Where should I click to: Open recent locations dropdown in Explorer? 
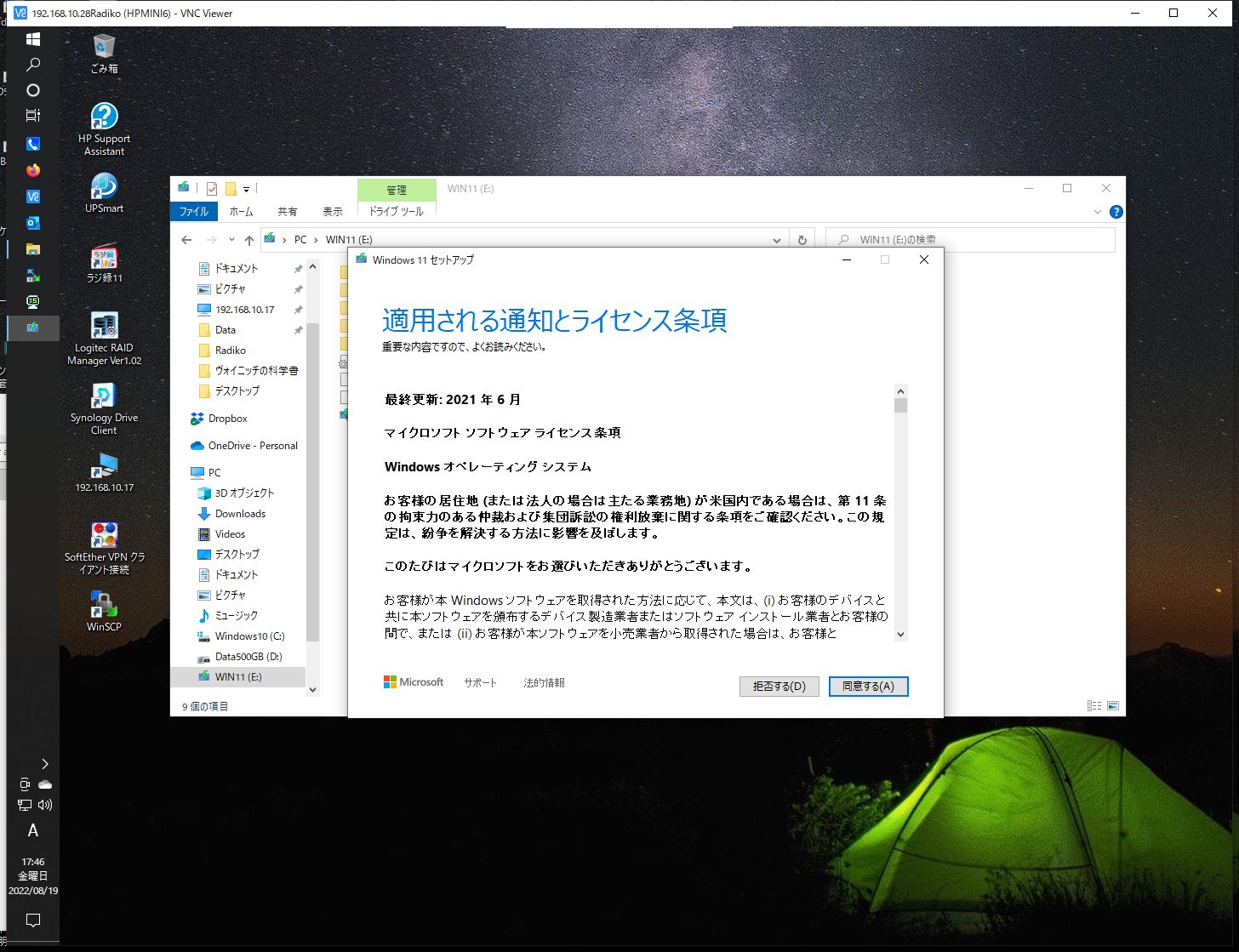[x=231, y=240]
